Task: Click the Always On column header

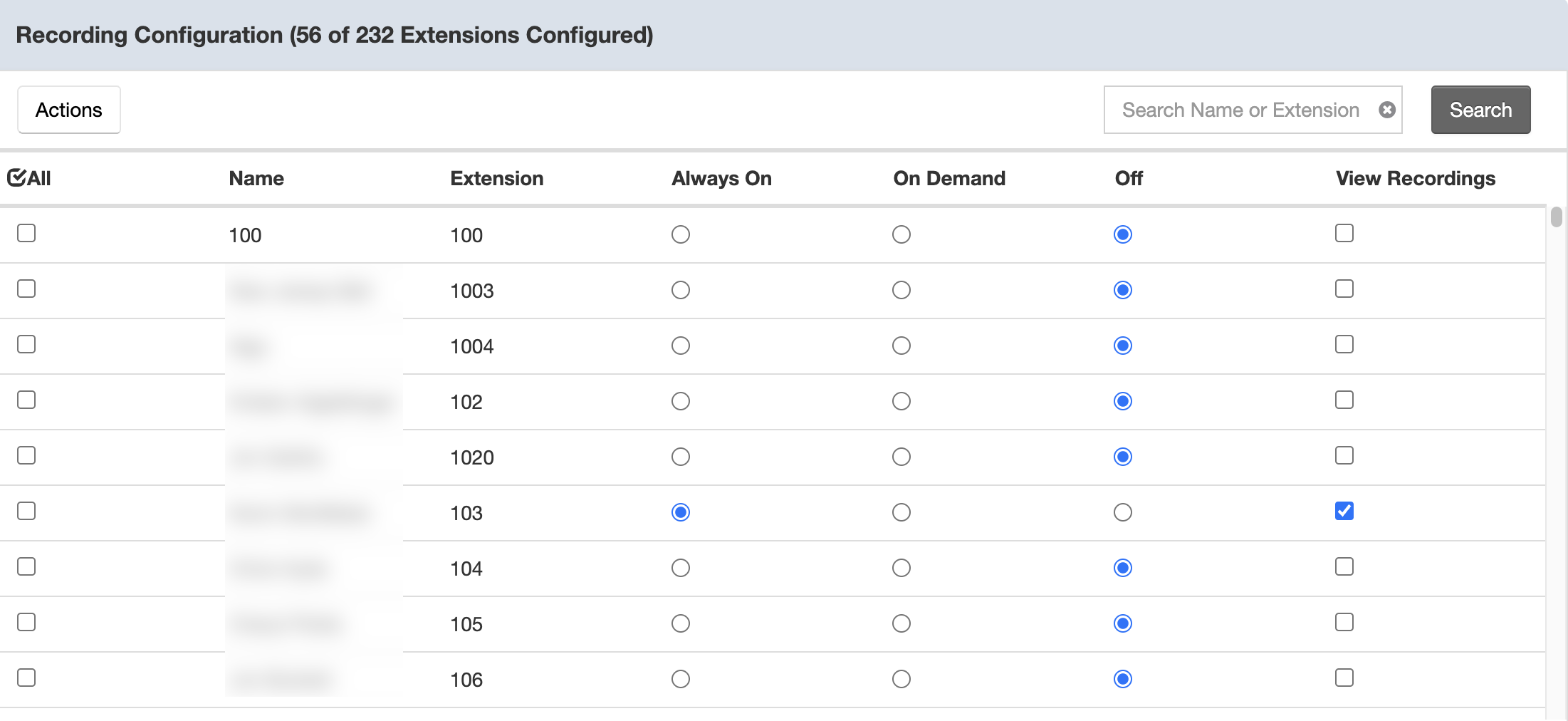Action: tap(722, 178)
